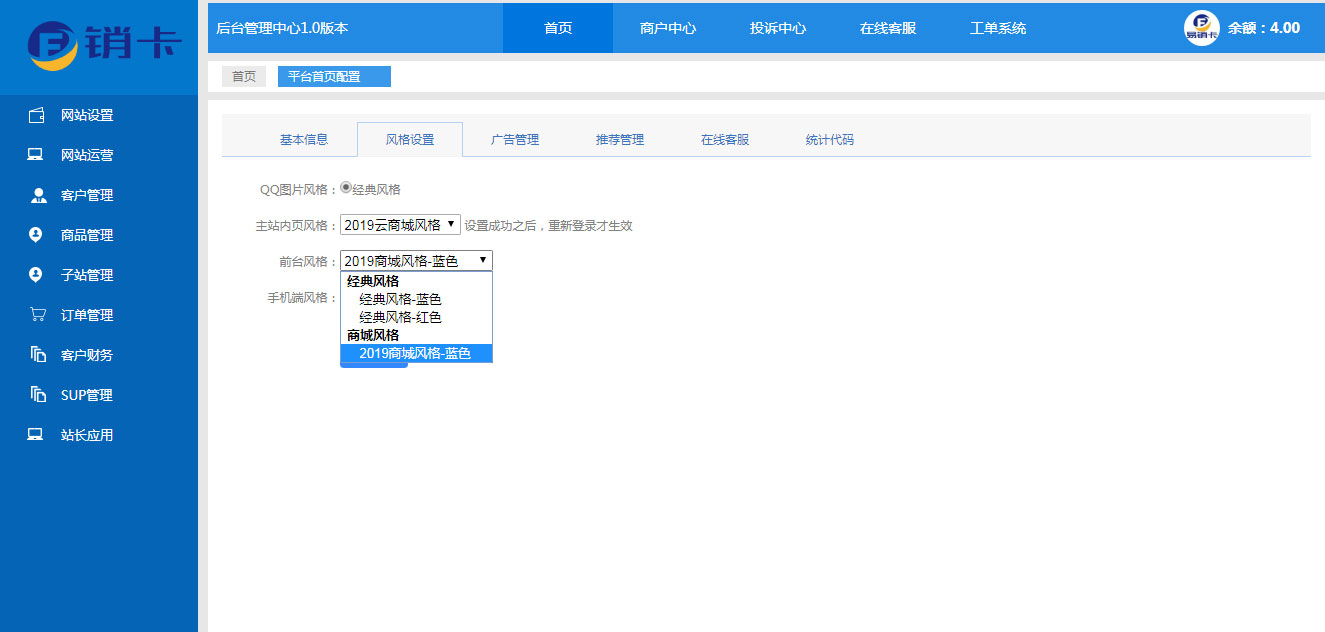Click the 客户管理 person icon

click(x=35, y=195)
